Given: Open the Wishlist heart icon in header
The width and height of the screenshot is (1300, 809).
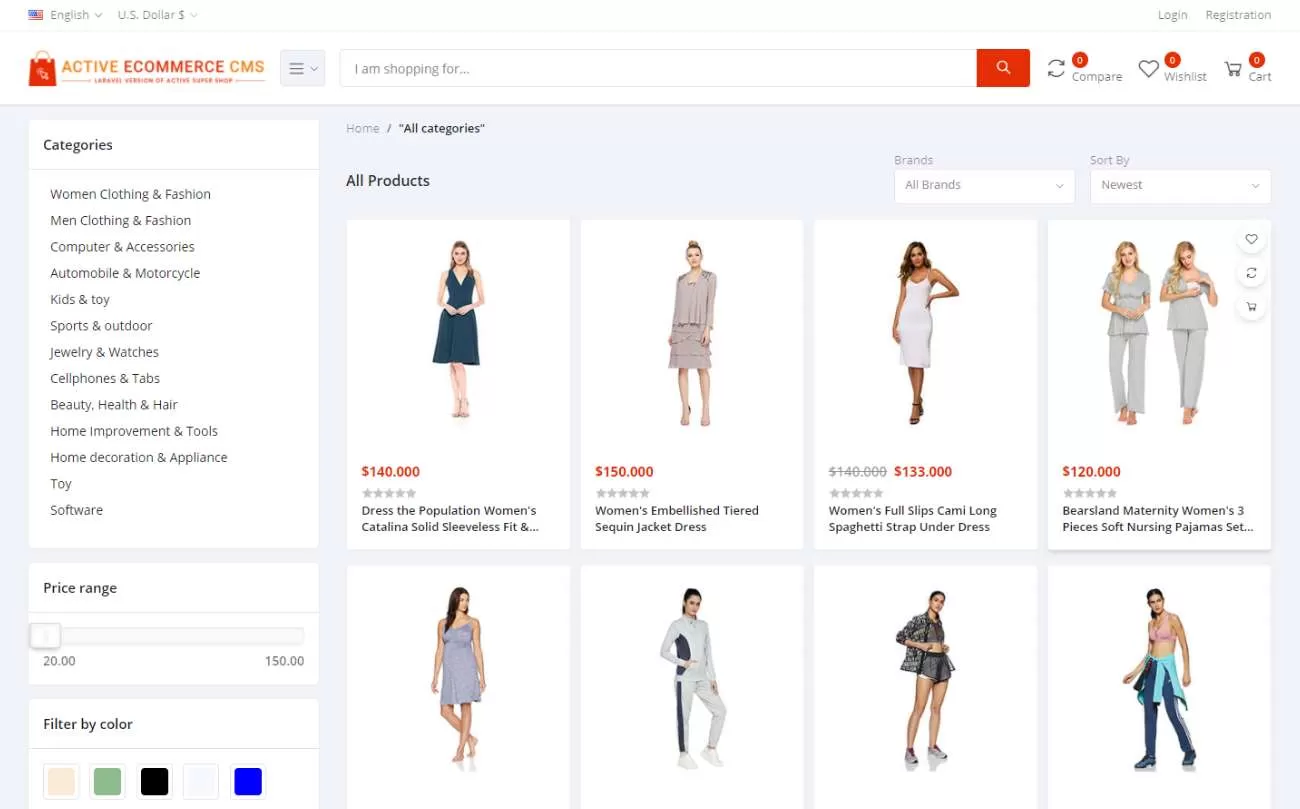Looking at the screenshot, I should coord(1149,69).
